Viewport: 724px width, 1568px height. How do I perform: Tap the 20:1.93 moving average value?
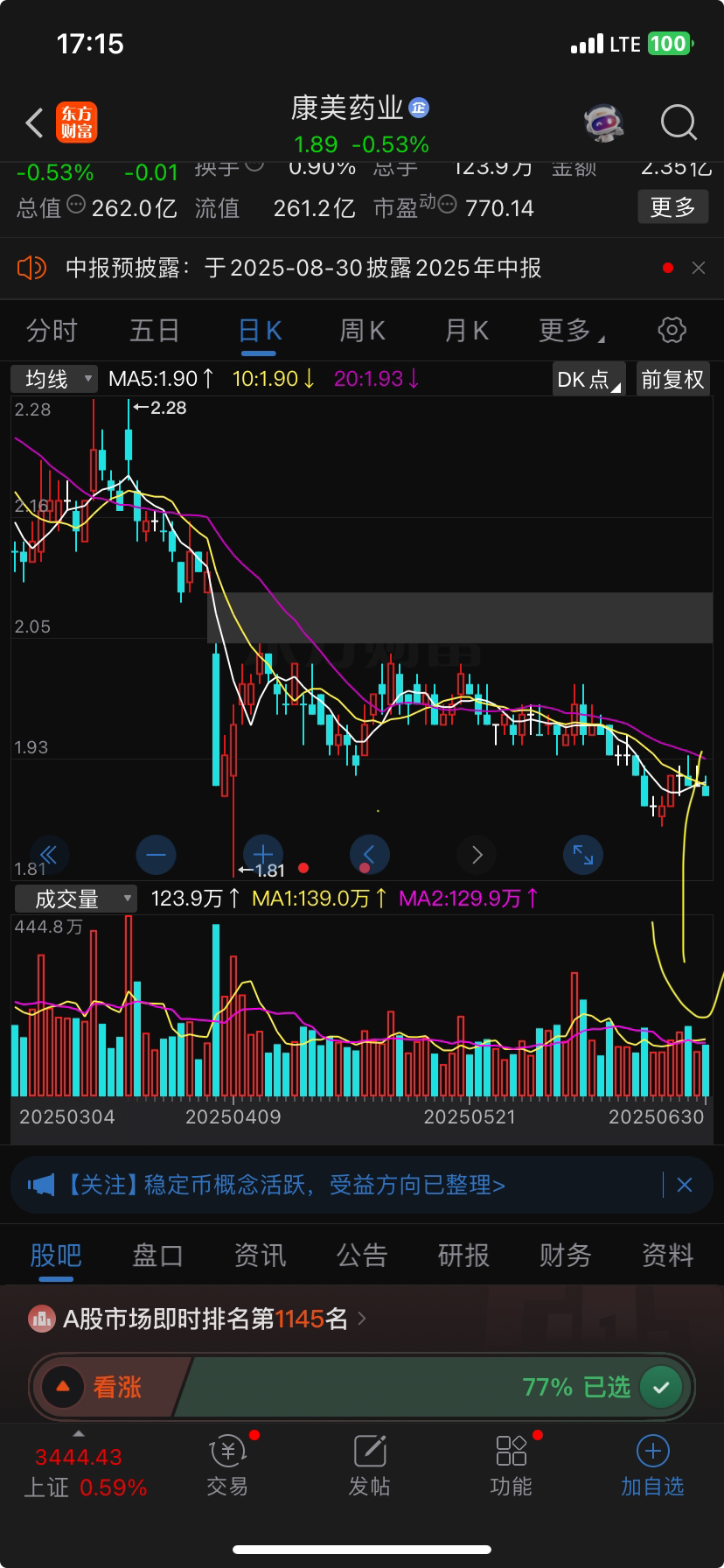377,379
